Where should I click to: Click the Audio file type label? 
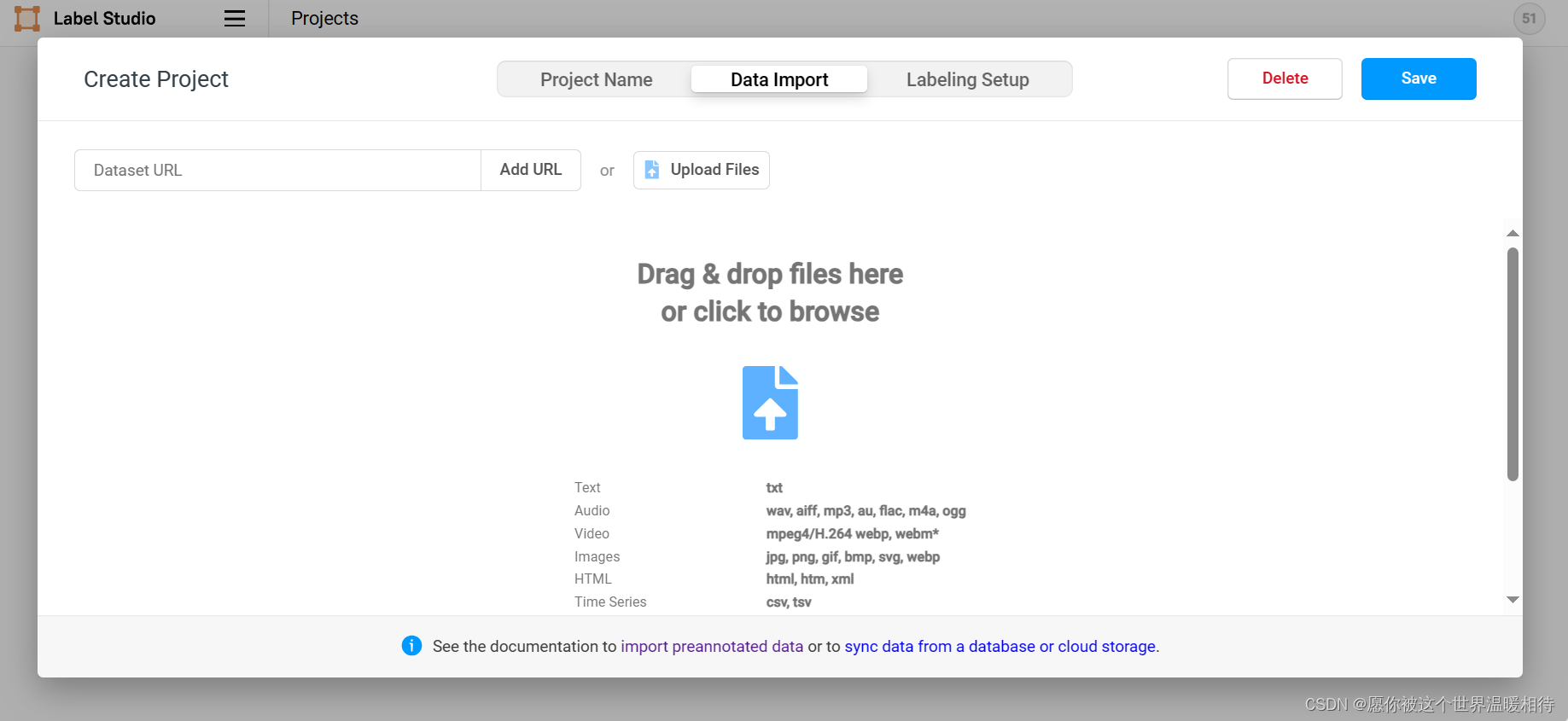point(592,510)
